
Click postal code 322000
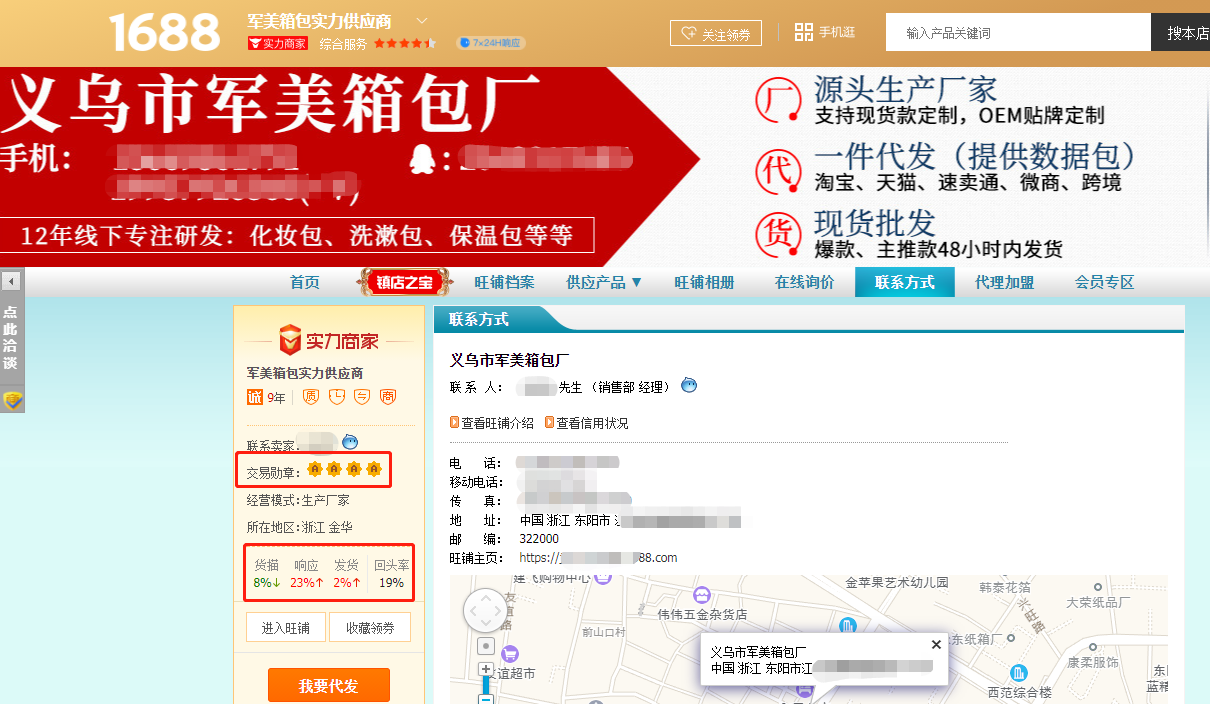(x=539, y=539)
